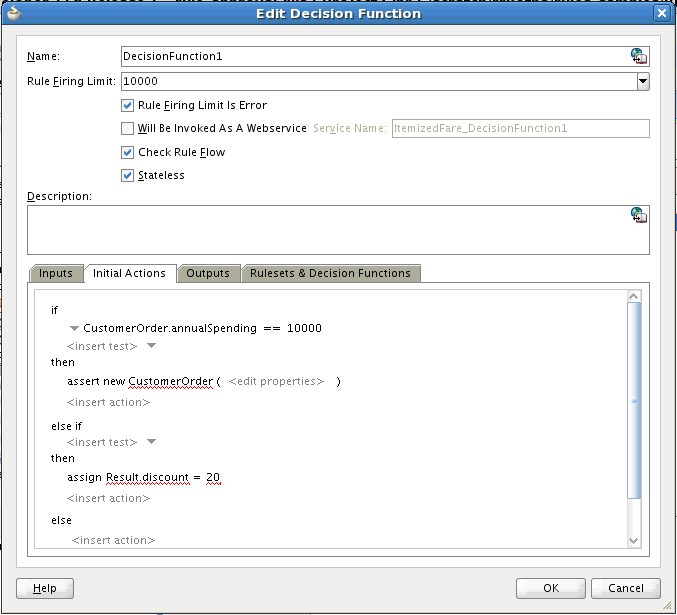The width and height of the screenshot is (677, 615).
Task: Open Rulesets & Decision Functions tab
Action: [x=330, y=273]
